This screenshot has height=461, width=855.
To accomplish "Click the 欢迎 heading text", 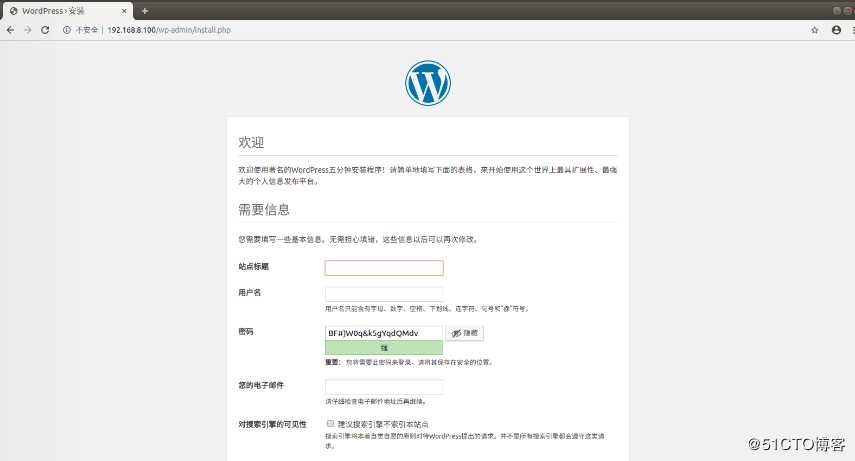I will [x=251, y=142].
